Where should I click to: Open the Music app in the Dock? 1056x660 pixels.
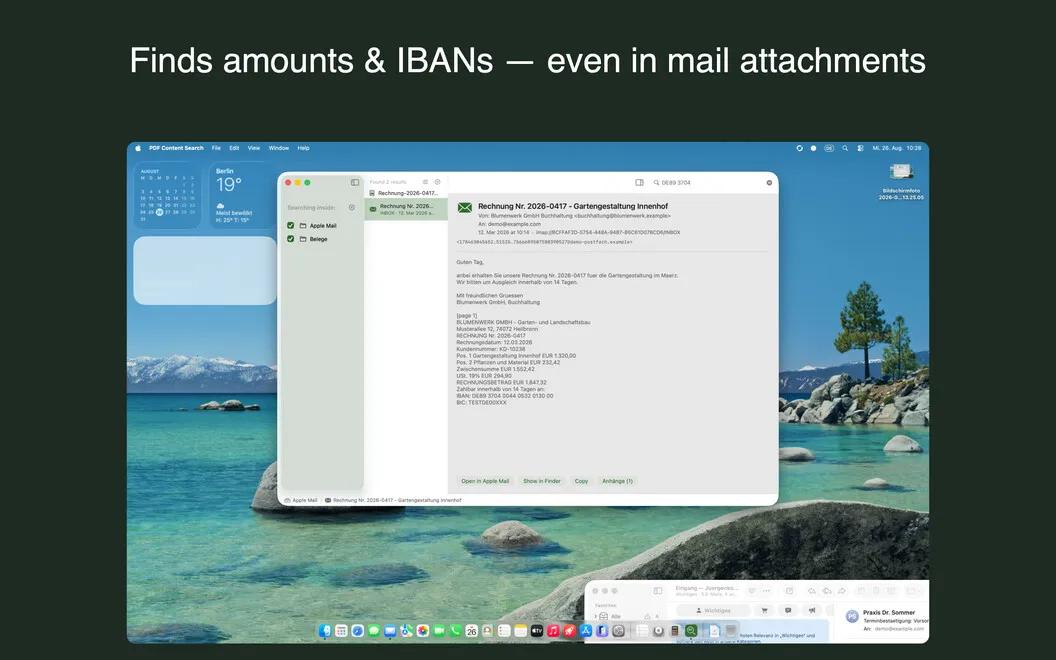553,631
